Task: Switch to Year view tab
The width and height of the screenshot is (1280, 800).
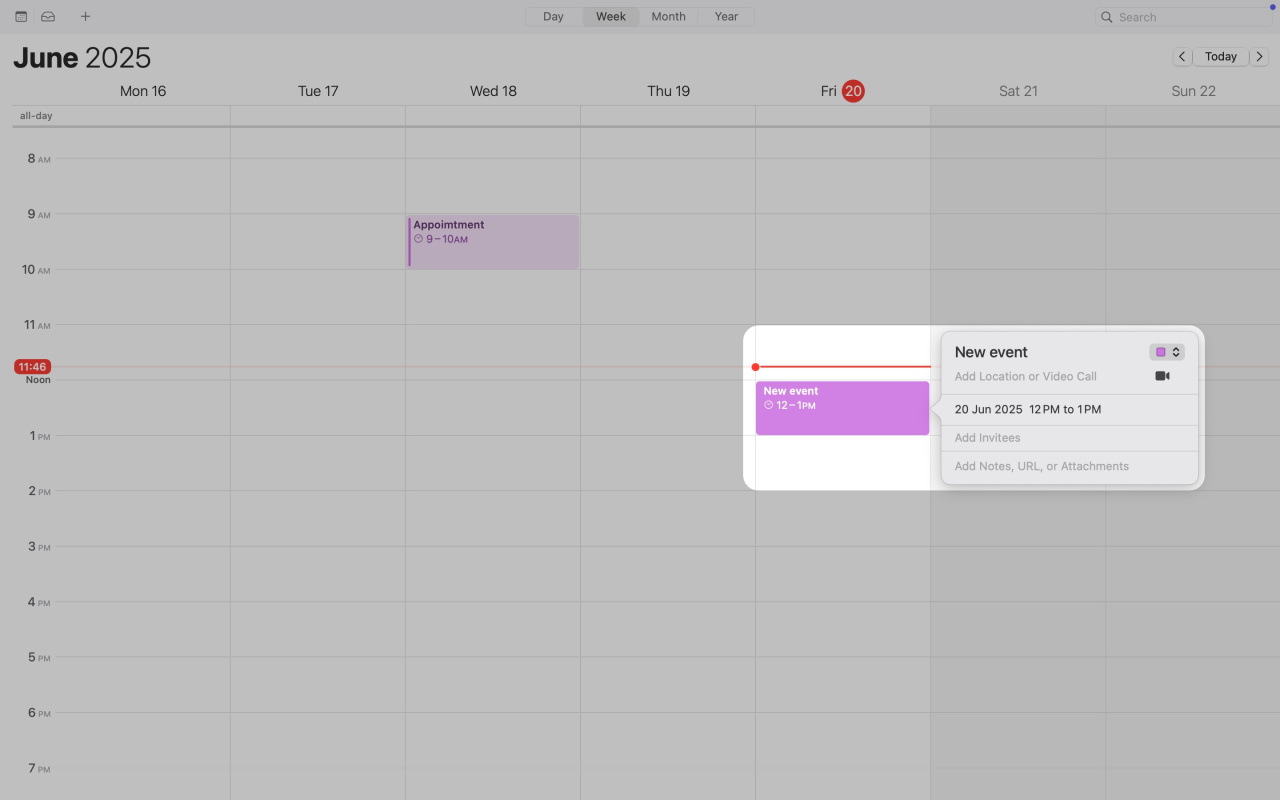Action: (726, 17)
